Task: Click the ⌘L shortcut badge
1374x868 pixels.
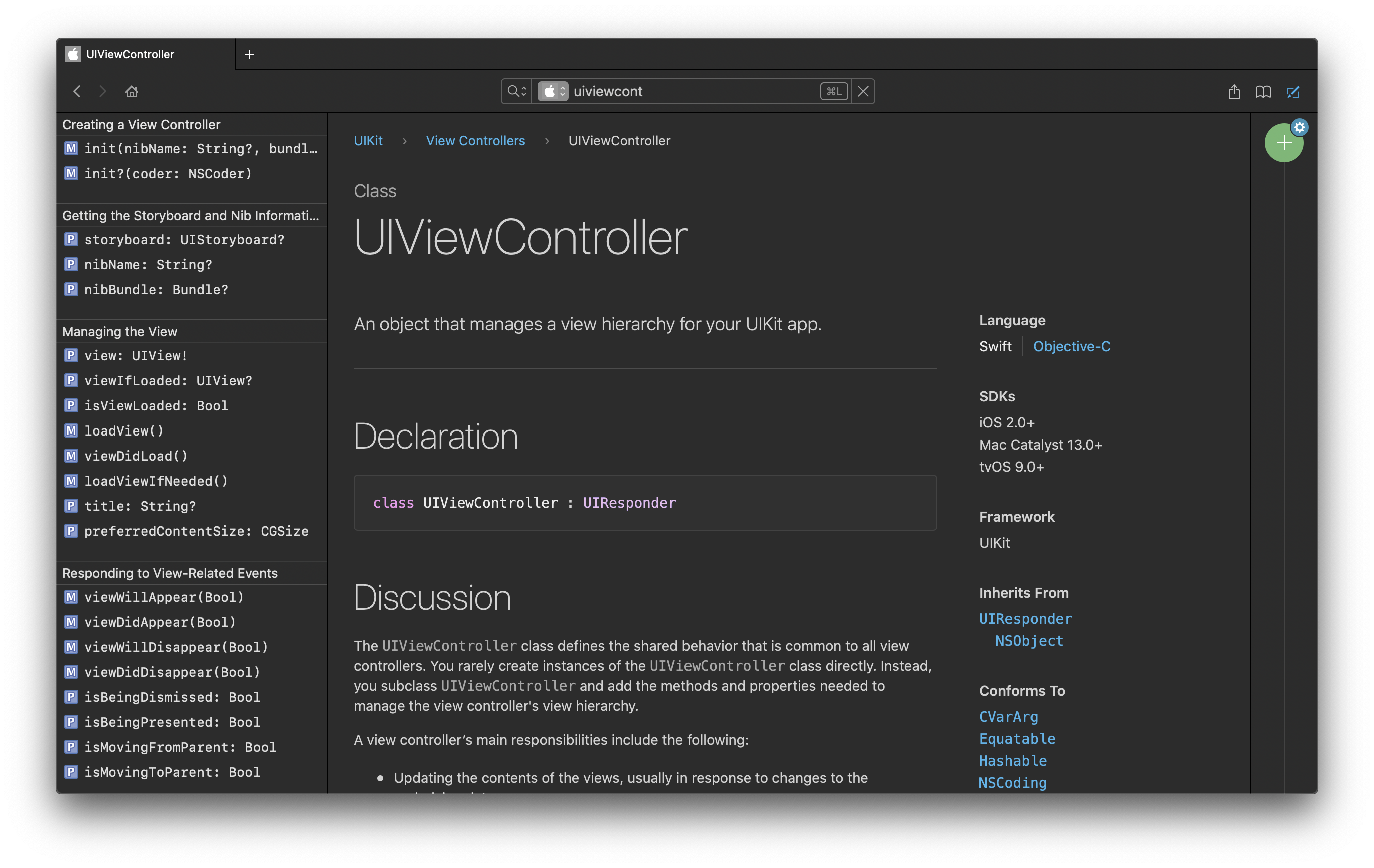Action: (834, 91)
